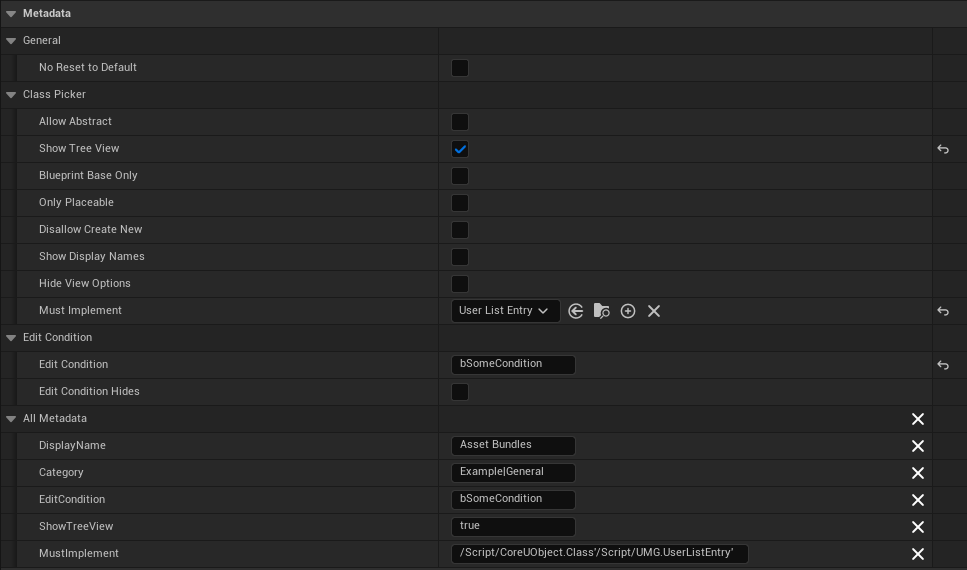
Task: Select the Allow Abstract label
Action: coord(75,122)
